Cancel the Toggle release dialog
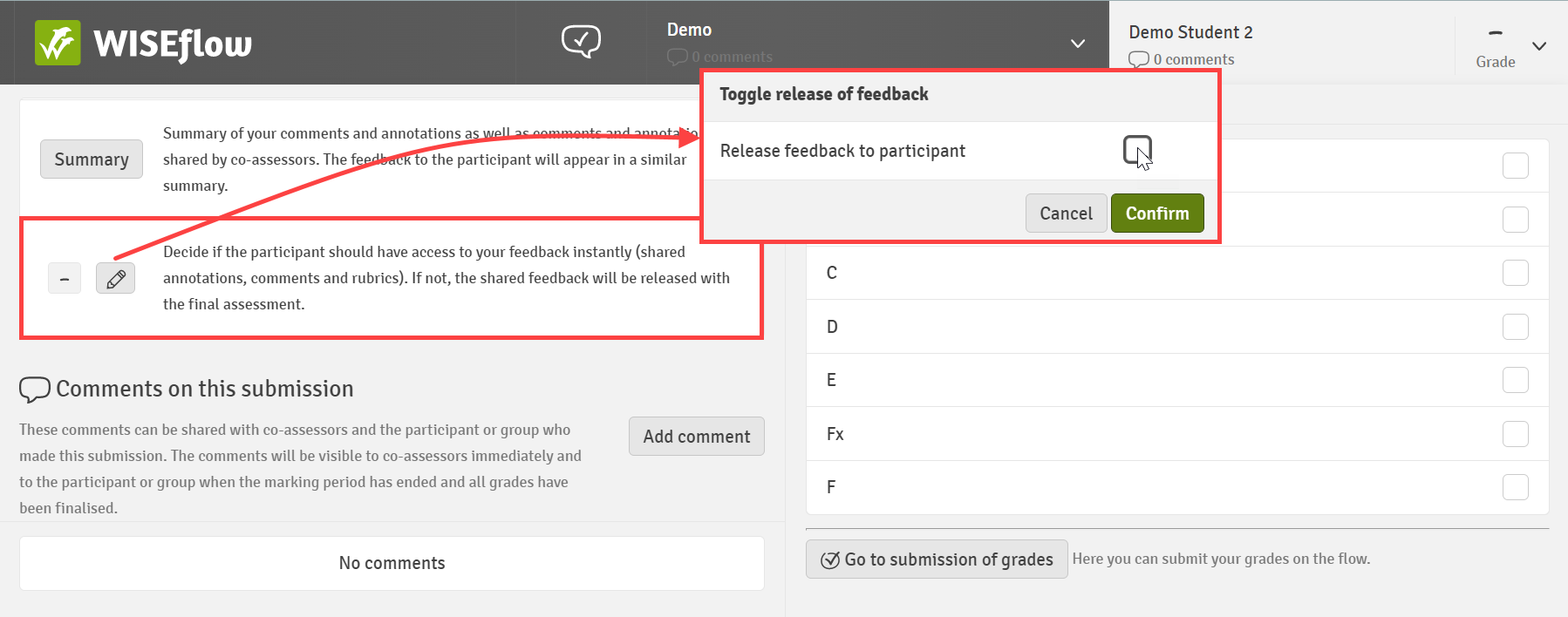 1066,214
